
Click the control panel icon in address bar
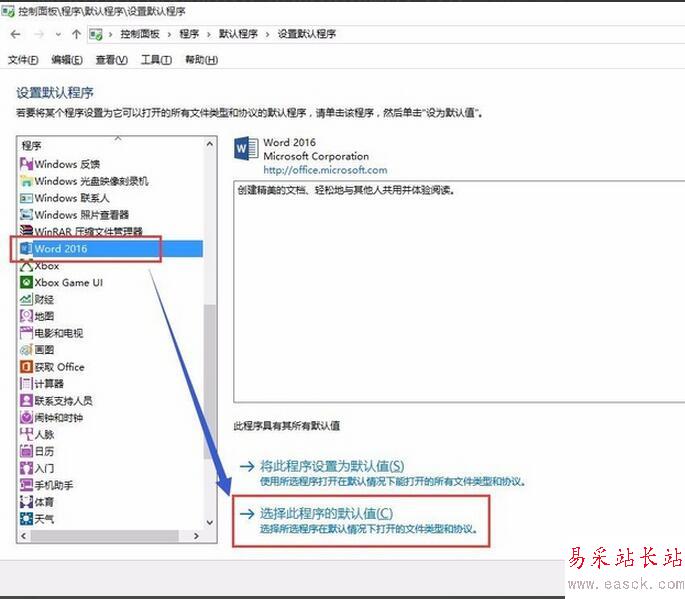[96, 34]
